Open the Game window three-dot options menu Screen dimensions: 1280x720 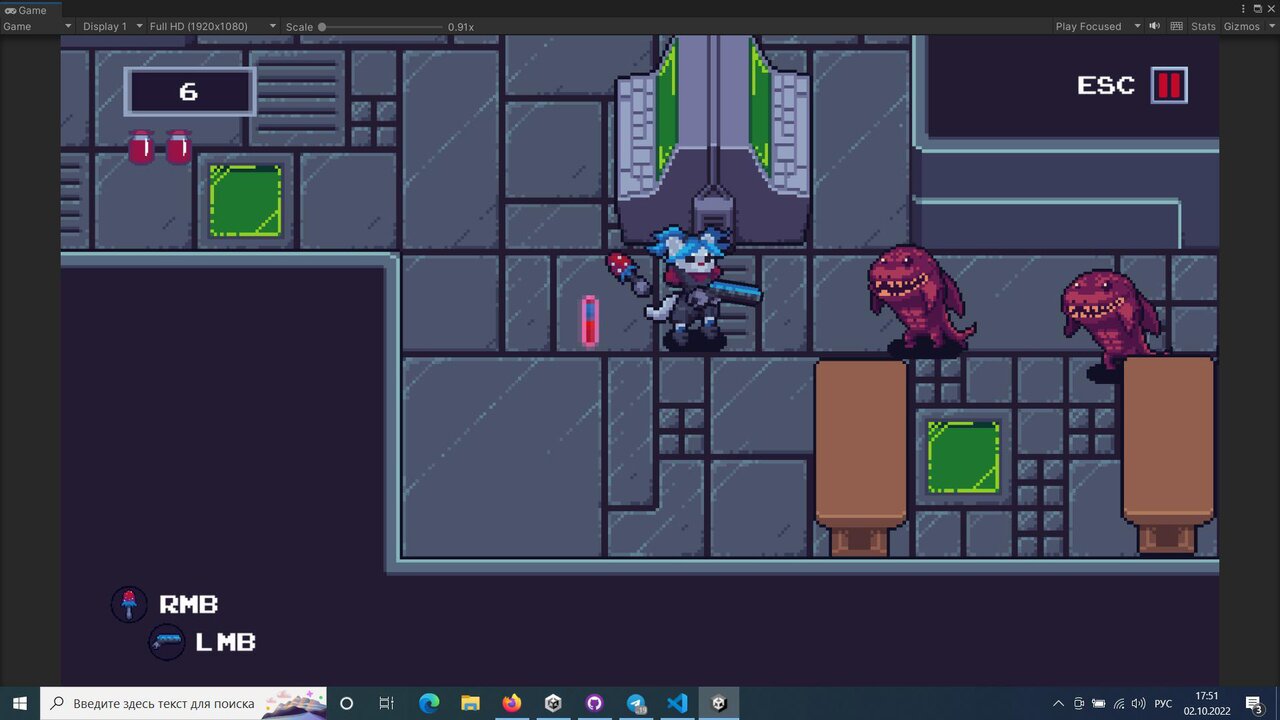(x=1242, y=9)
